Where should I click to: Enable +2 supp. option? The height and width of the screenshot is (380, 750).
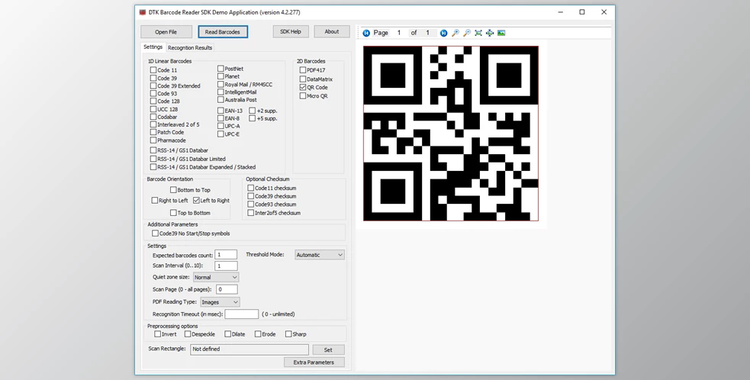coord(252,111)
